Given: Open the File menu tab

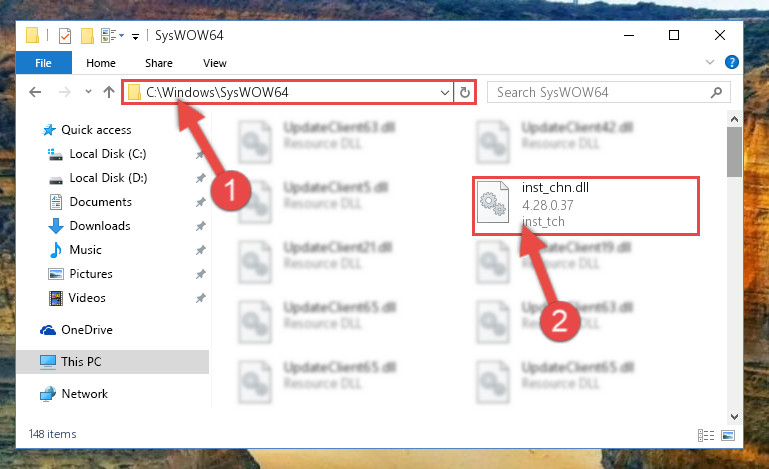Looking at the screenshot, I should pyautogui.click(x=43, y=63).
